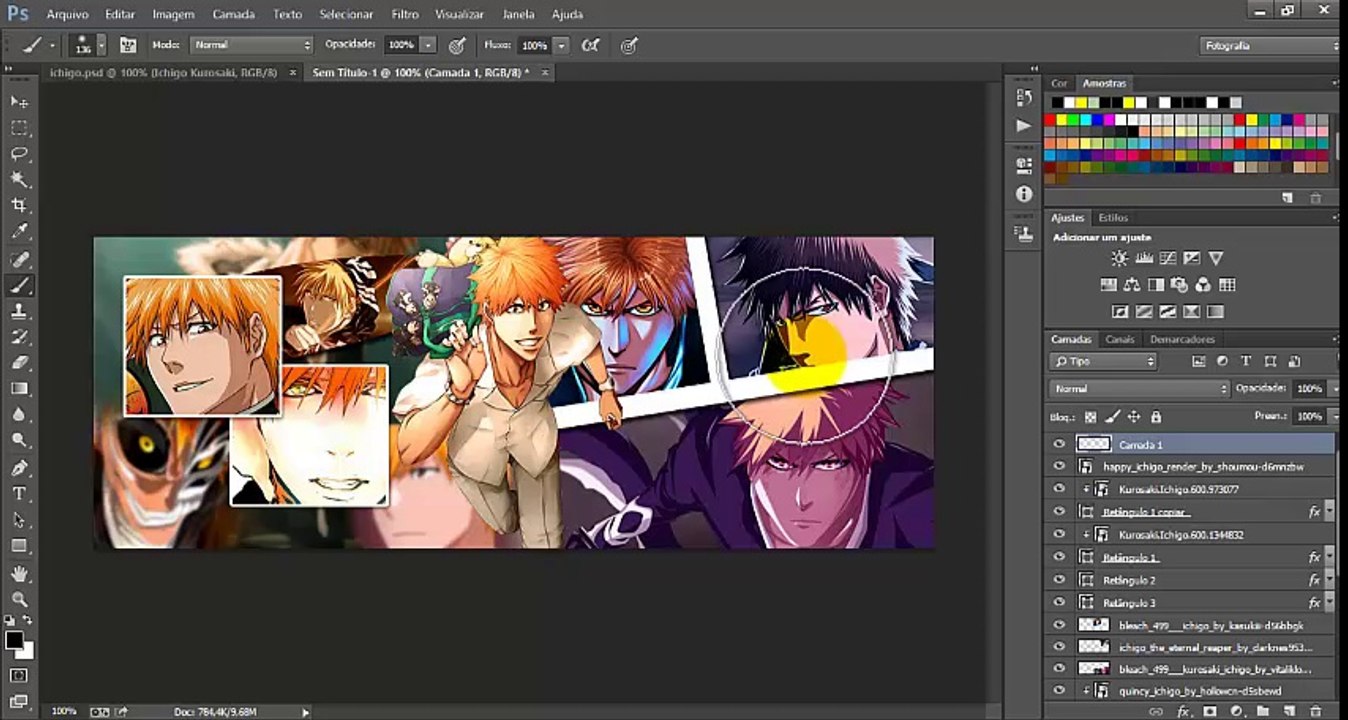1348x720 pixels.
Task: Open the brush Modo dropdown
Action: click(252, 45)
